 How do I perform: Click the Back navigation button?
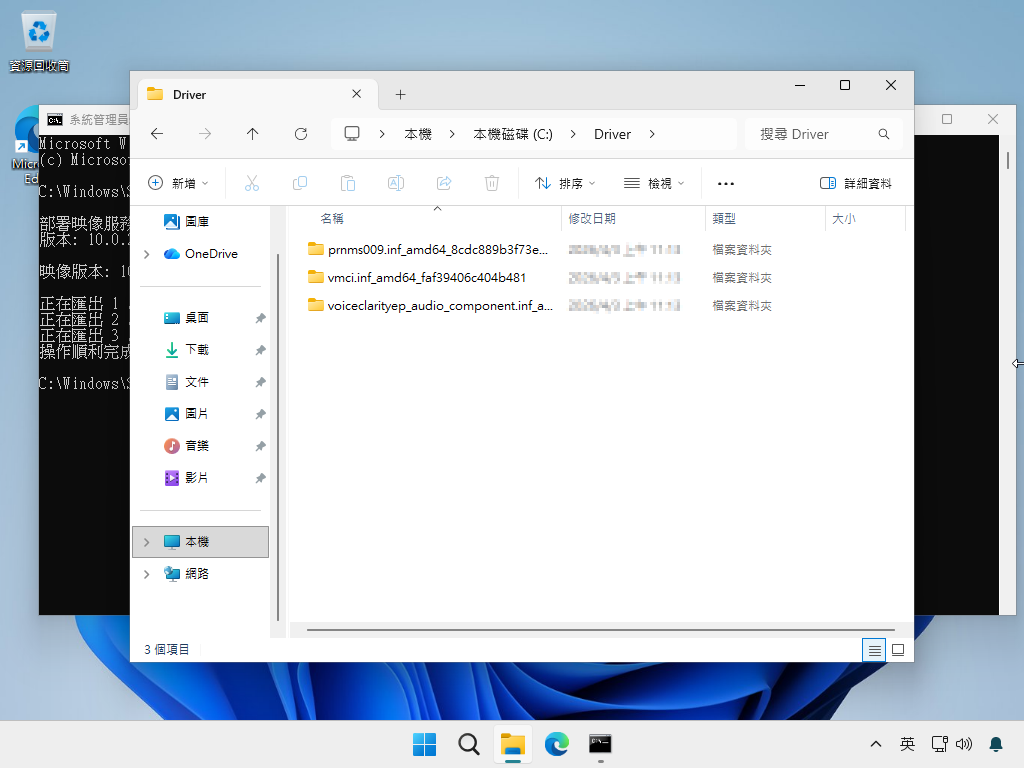[x=156, y=133]
